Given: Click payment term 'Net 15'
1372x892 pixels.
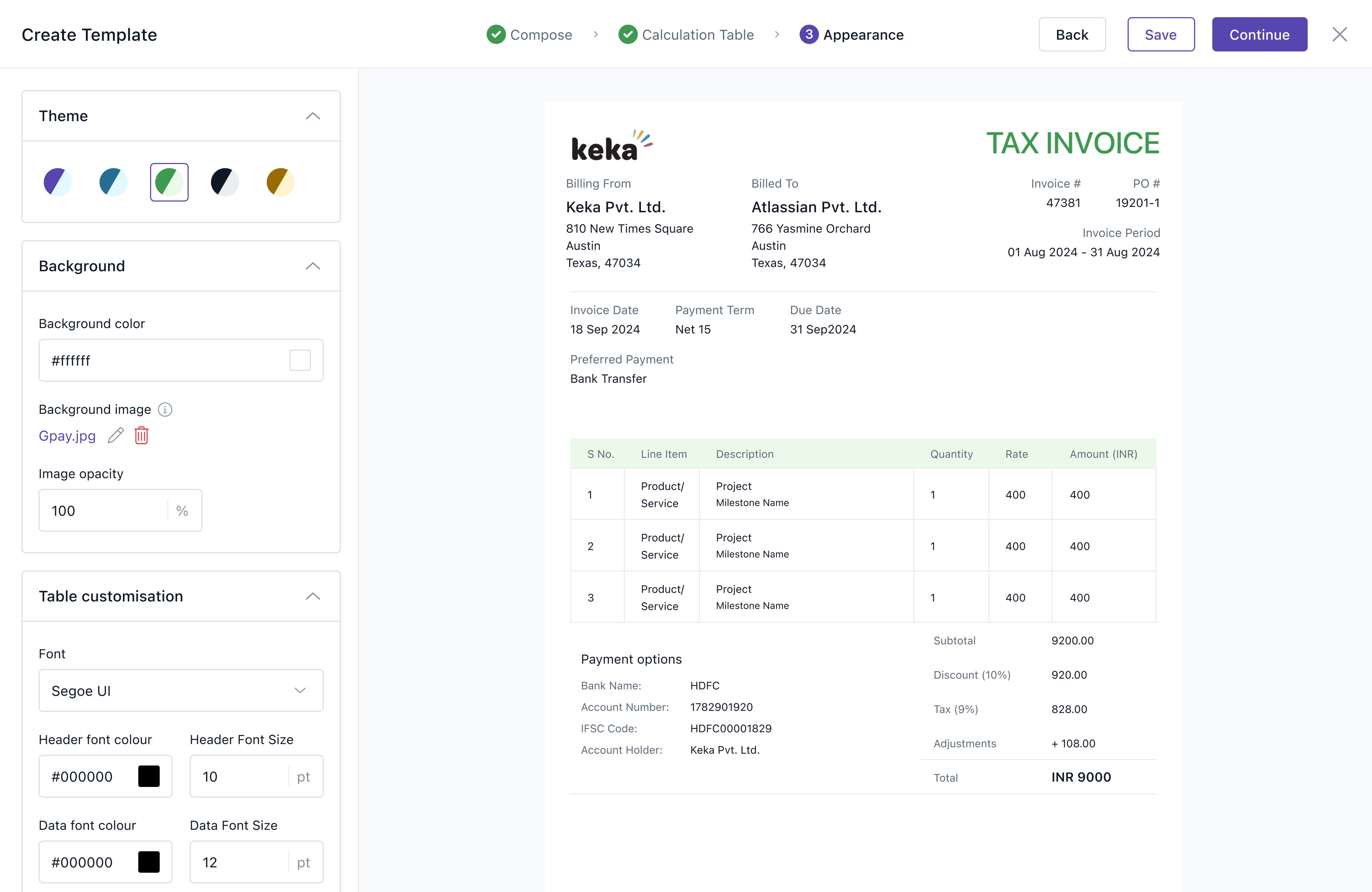Looking at the screenshot, I should pos(692,329).
